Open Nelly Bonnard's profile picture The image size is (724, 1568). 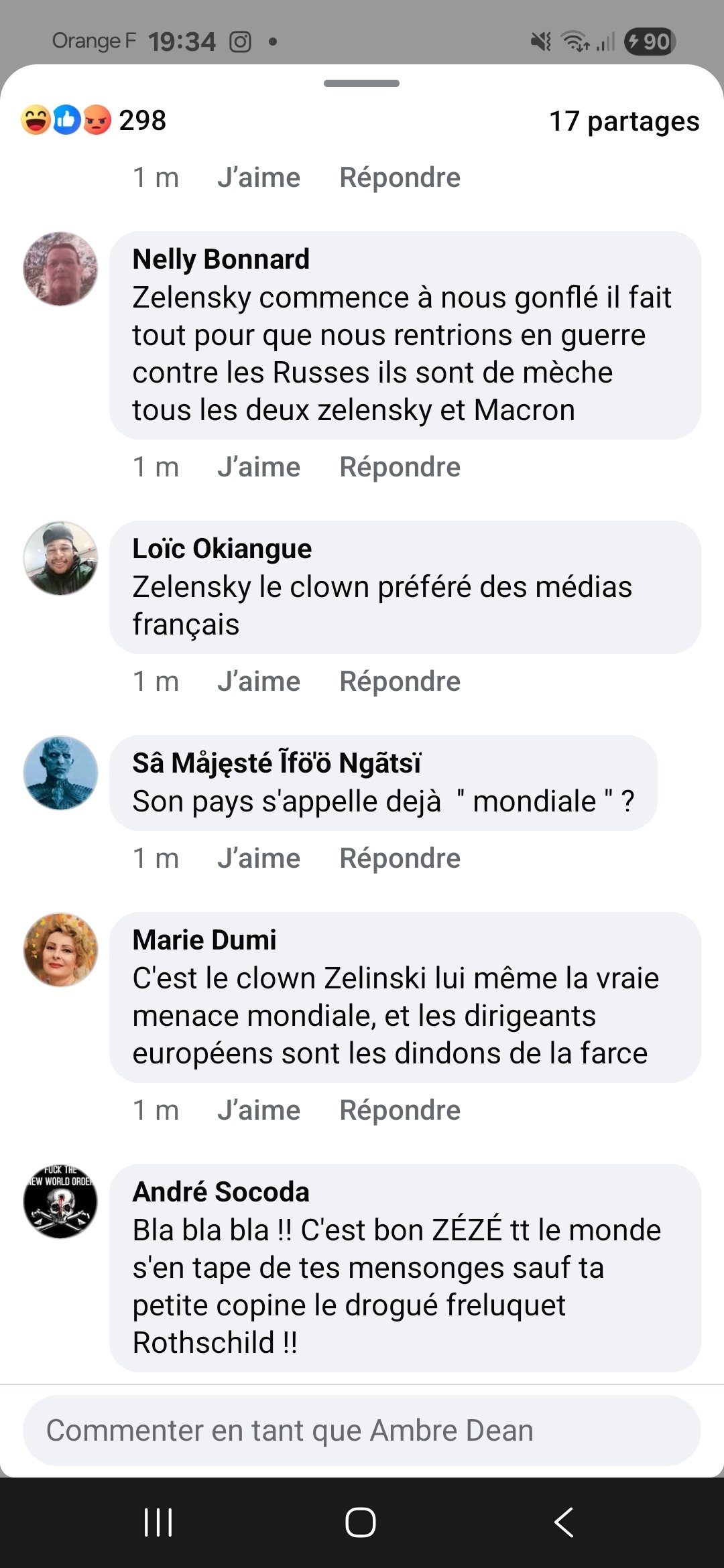tap(60, 269)
